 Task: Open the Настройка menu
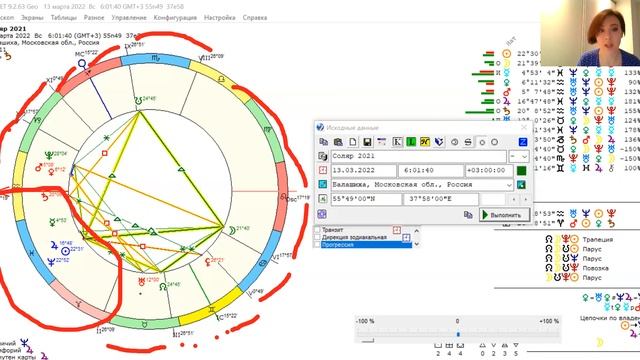(x=220, y=18)
